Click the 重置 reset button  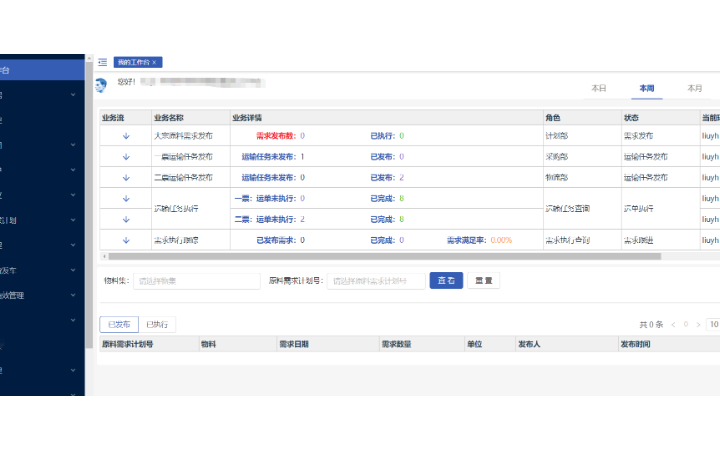coord(484,281)
